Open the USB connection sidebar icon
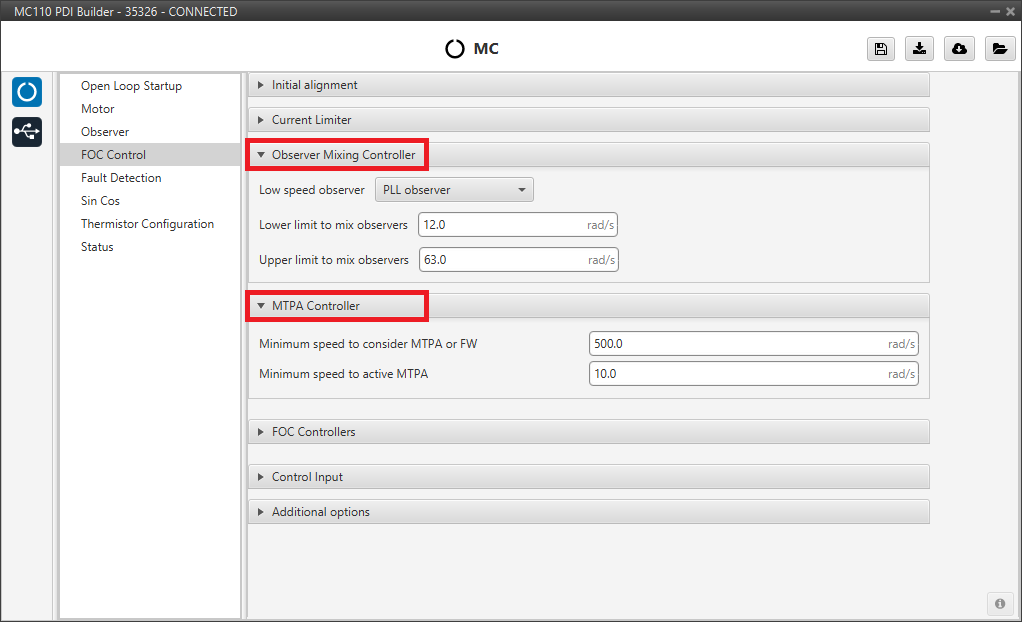Screen dimensions: 1022x622 (27, 132)
